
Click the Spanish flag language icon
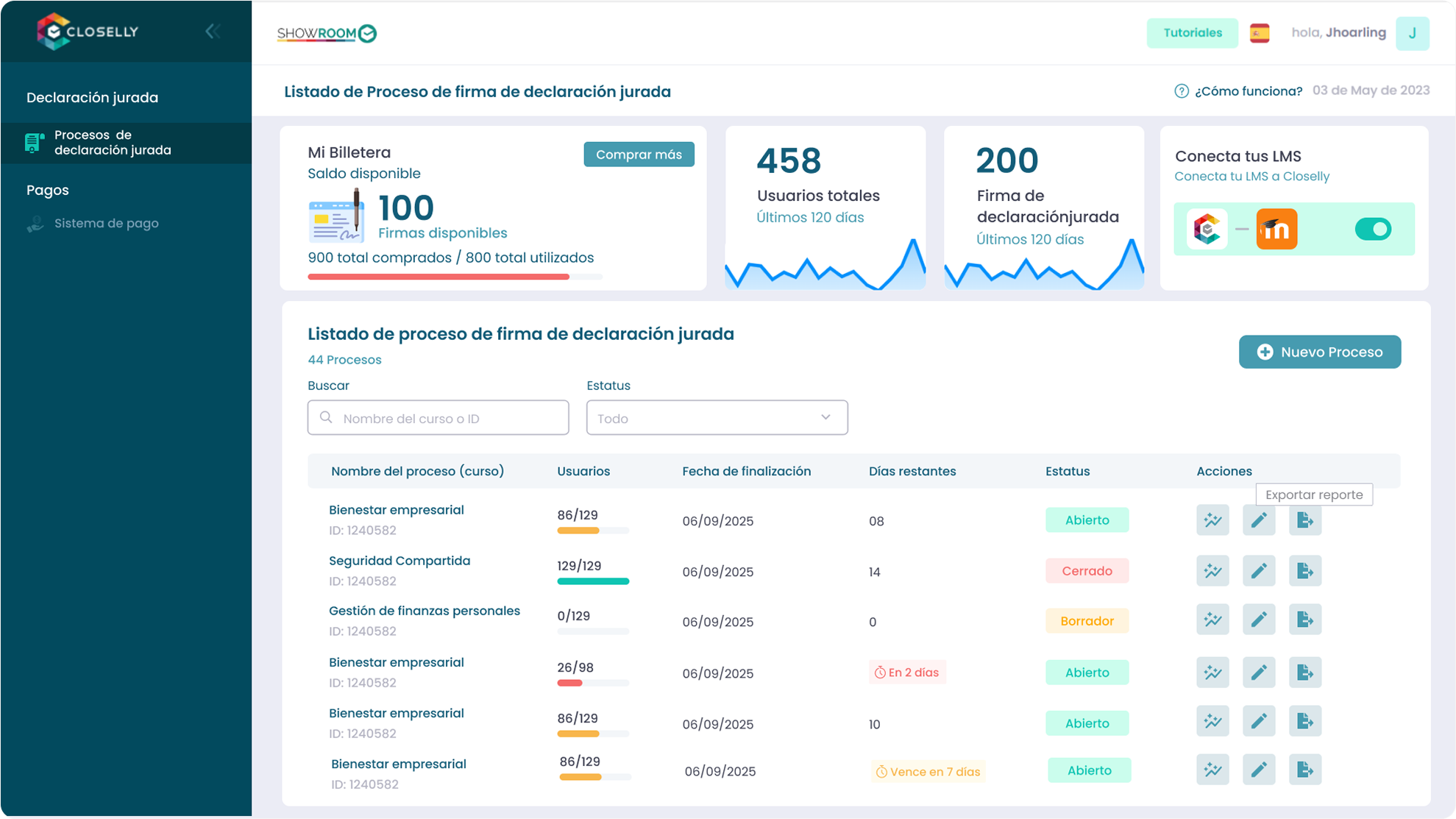tap(1259, 33)
